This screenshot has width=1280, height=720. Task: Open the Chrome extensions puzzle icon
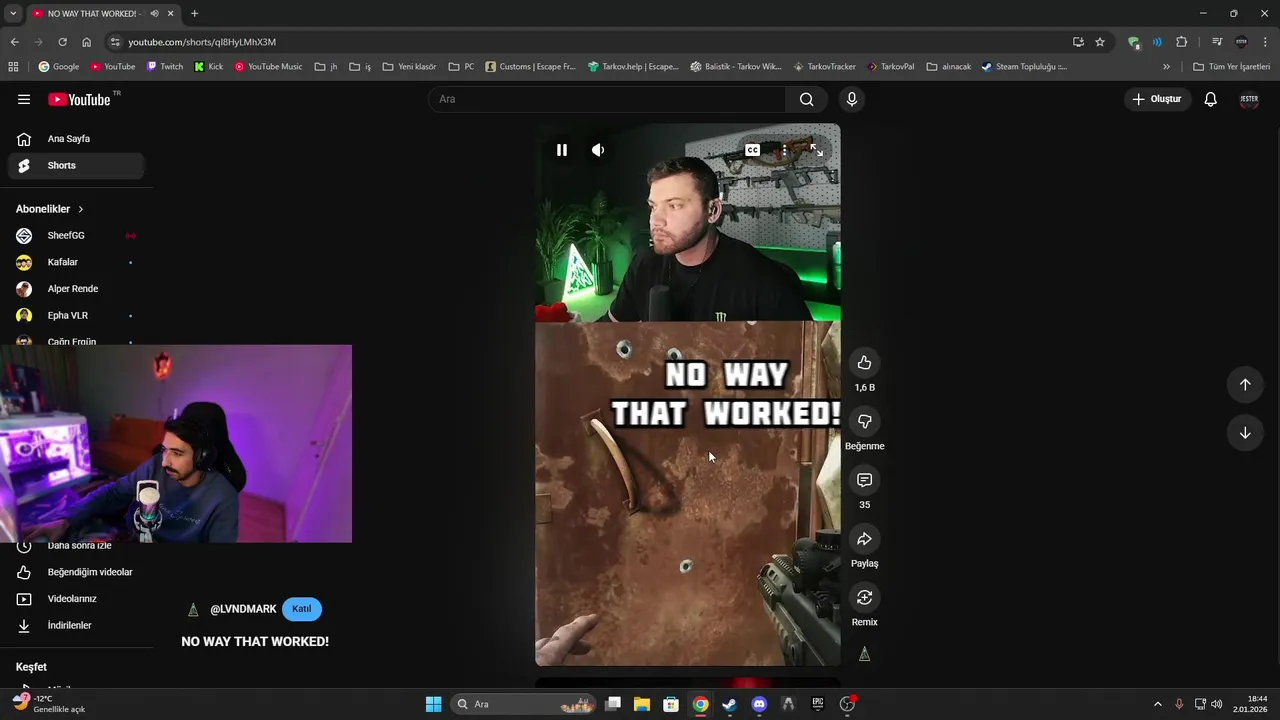1181,42
